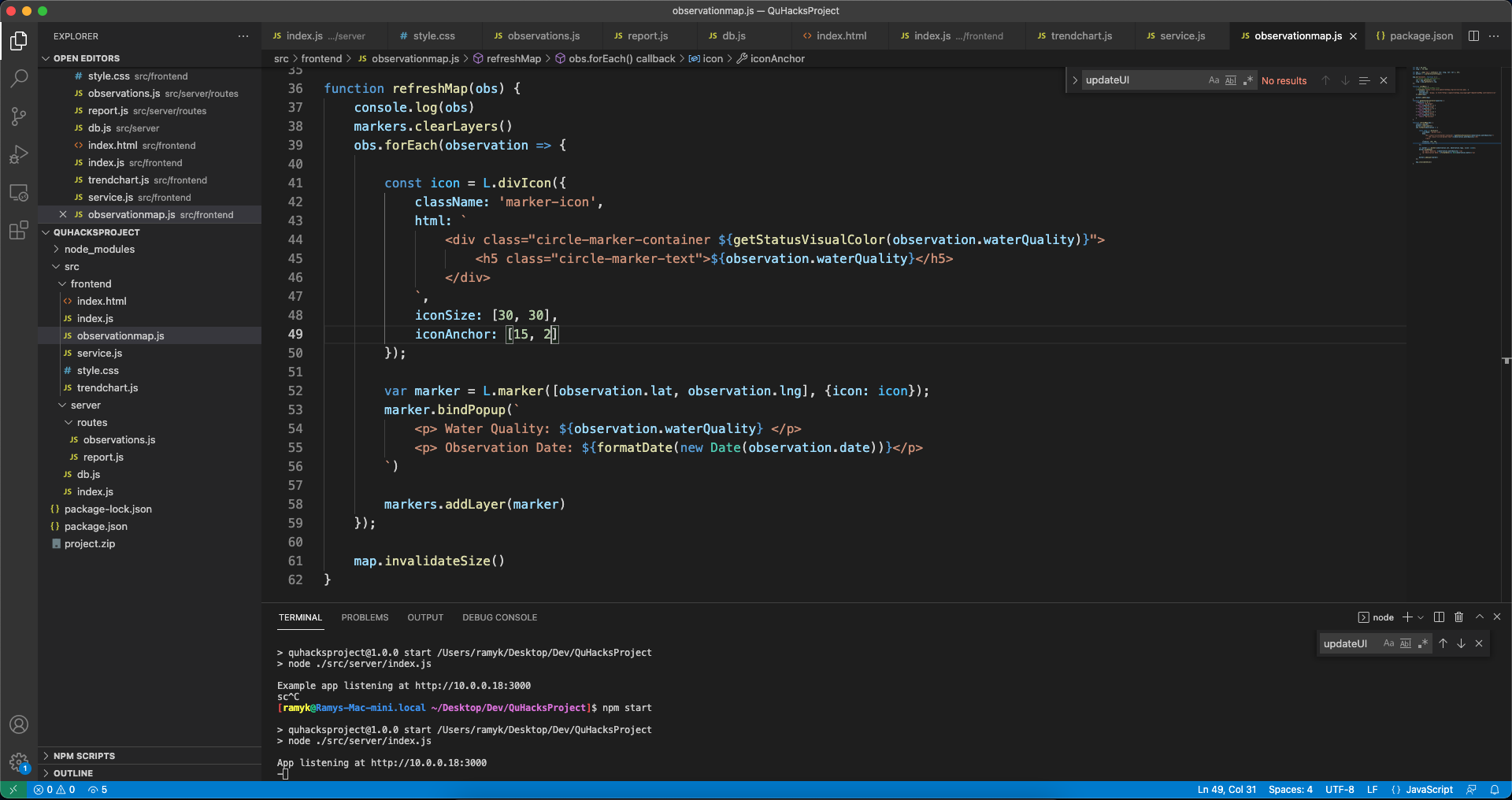
Task: Toggle Match Whole Word in terminal find
Action: pos(1406,643)
